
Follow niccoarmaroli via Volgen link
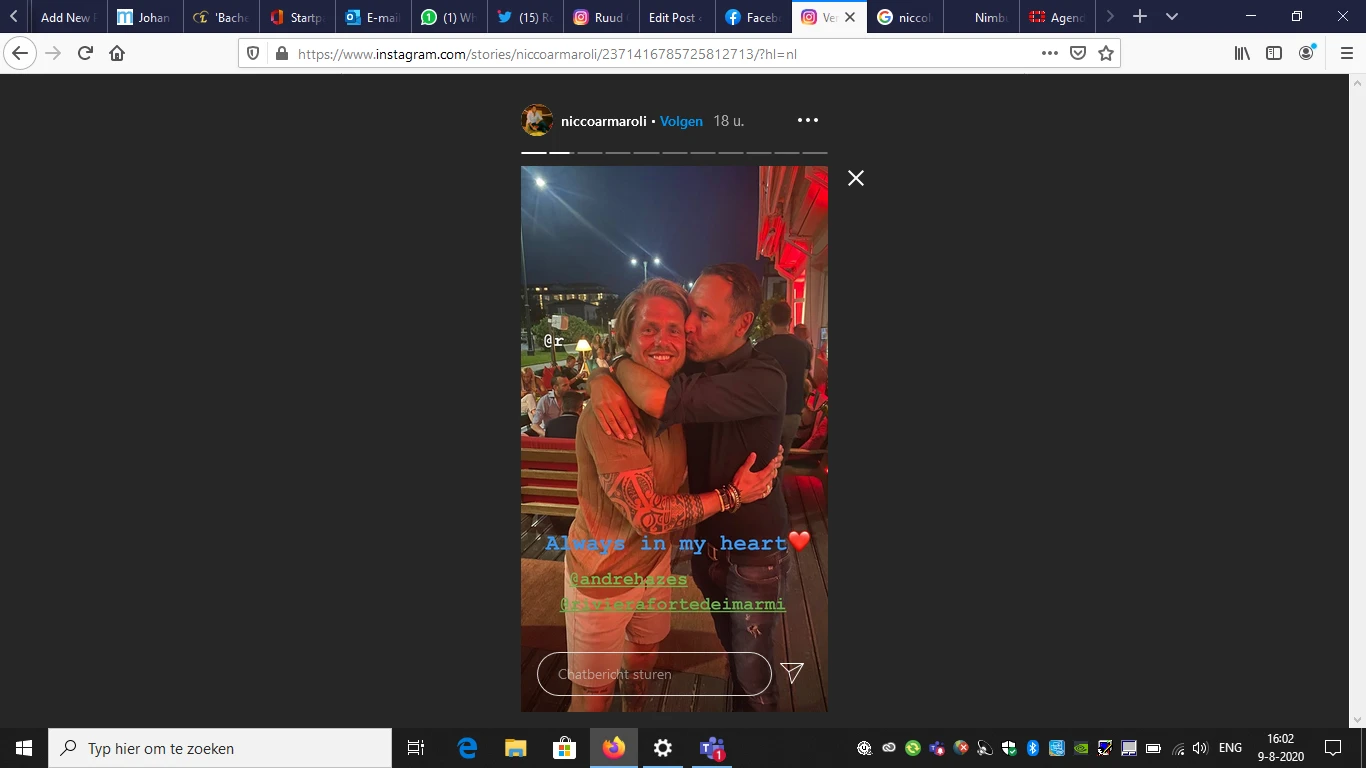pyautogui.click(x=681, y=121)
